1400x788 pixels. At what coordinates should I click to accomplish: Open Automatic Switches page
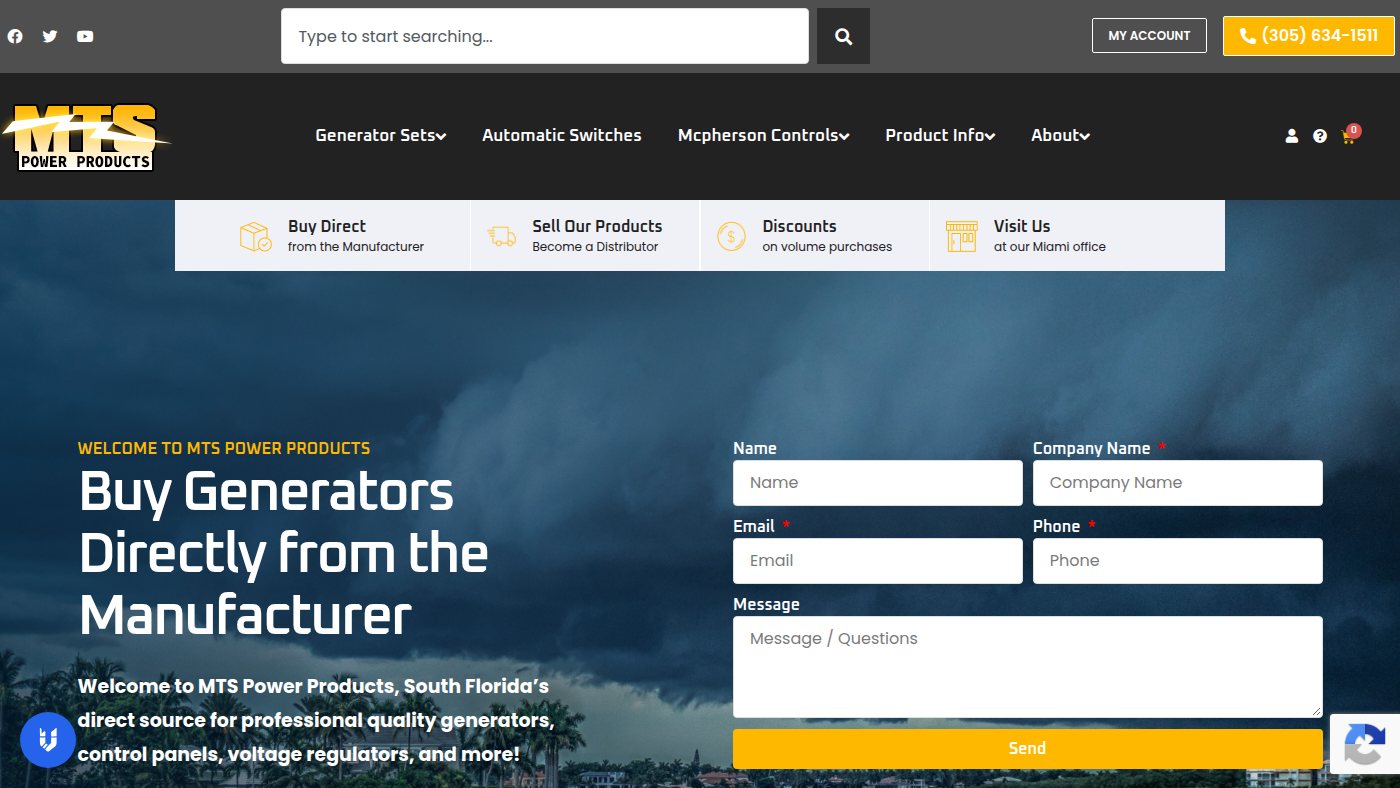tap(562, 135)
